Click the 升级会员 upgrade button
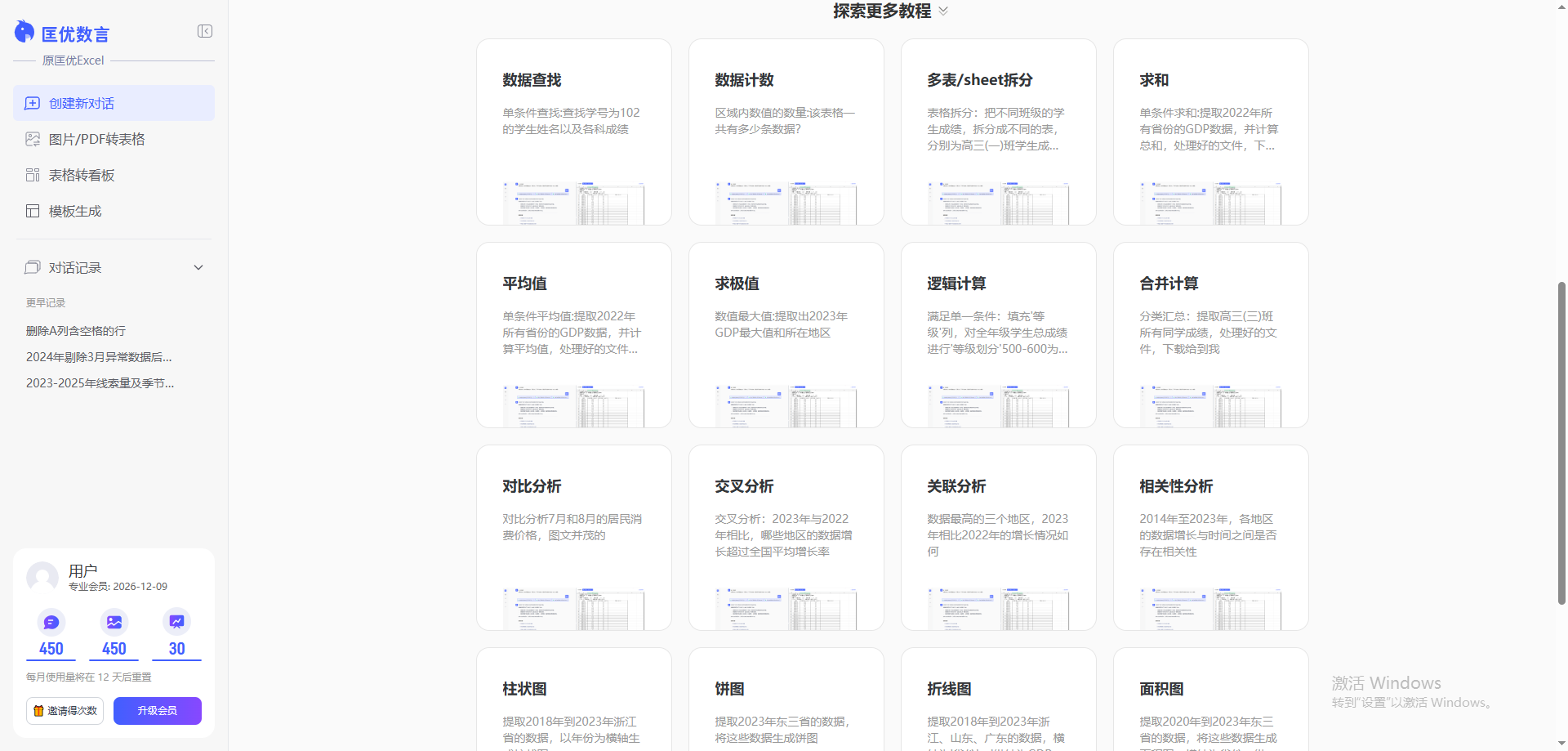Screen dimensions: 1568x751 (x=157, y=710)
